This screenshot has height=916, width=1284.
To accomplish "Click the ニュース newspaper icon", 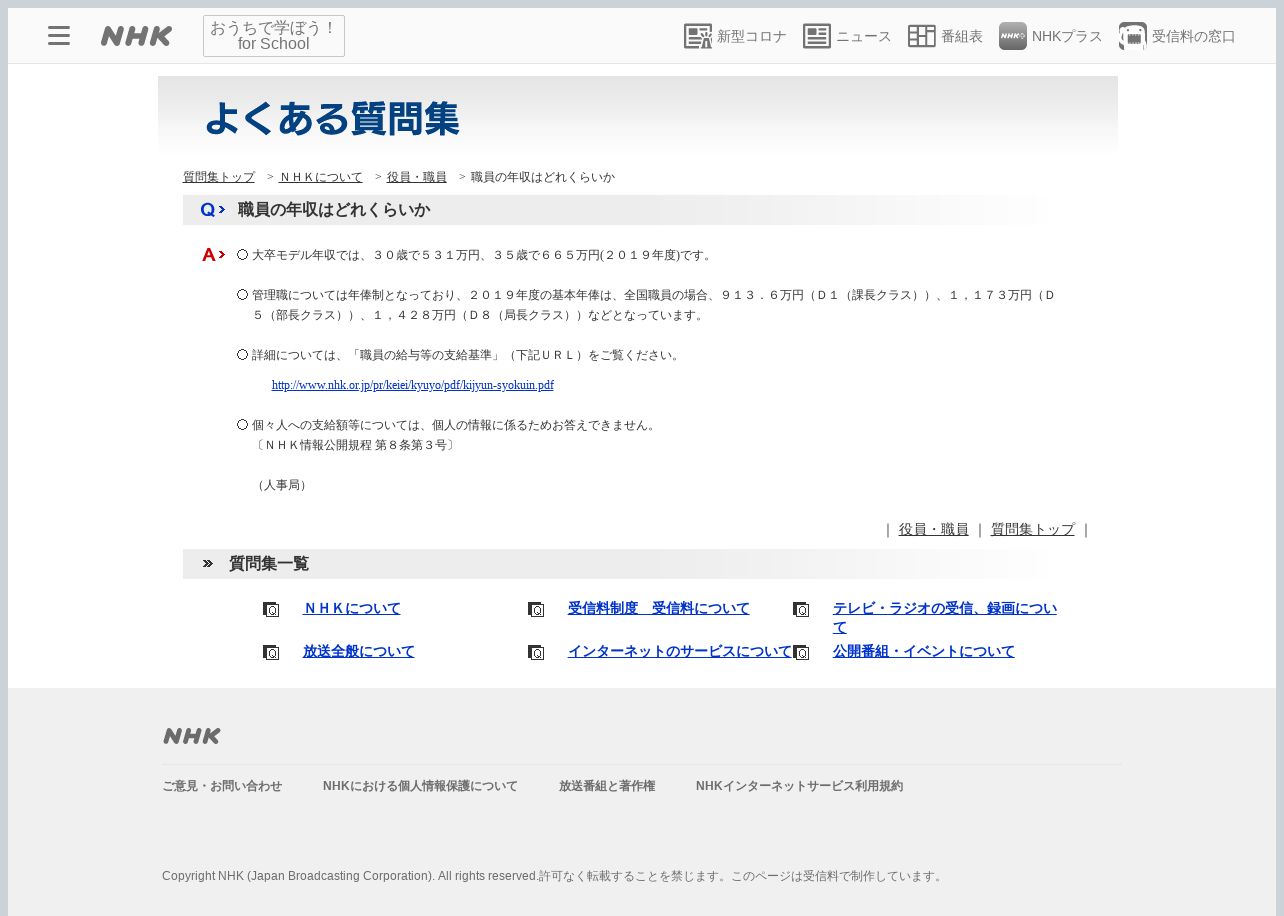I will (817, 36).
